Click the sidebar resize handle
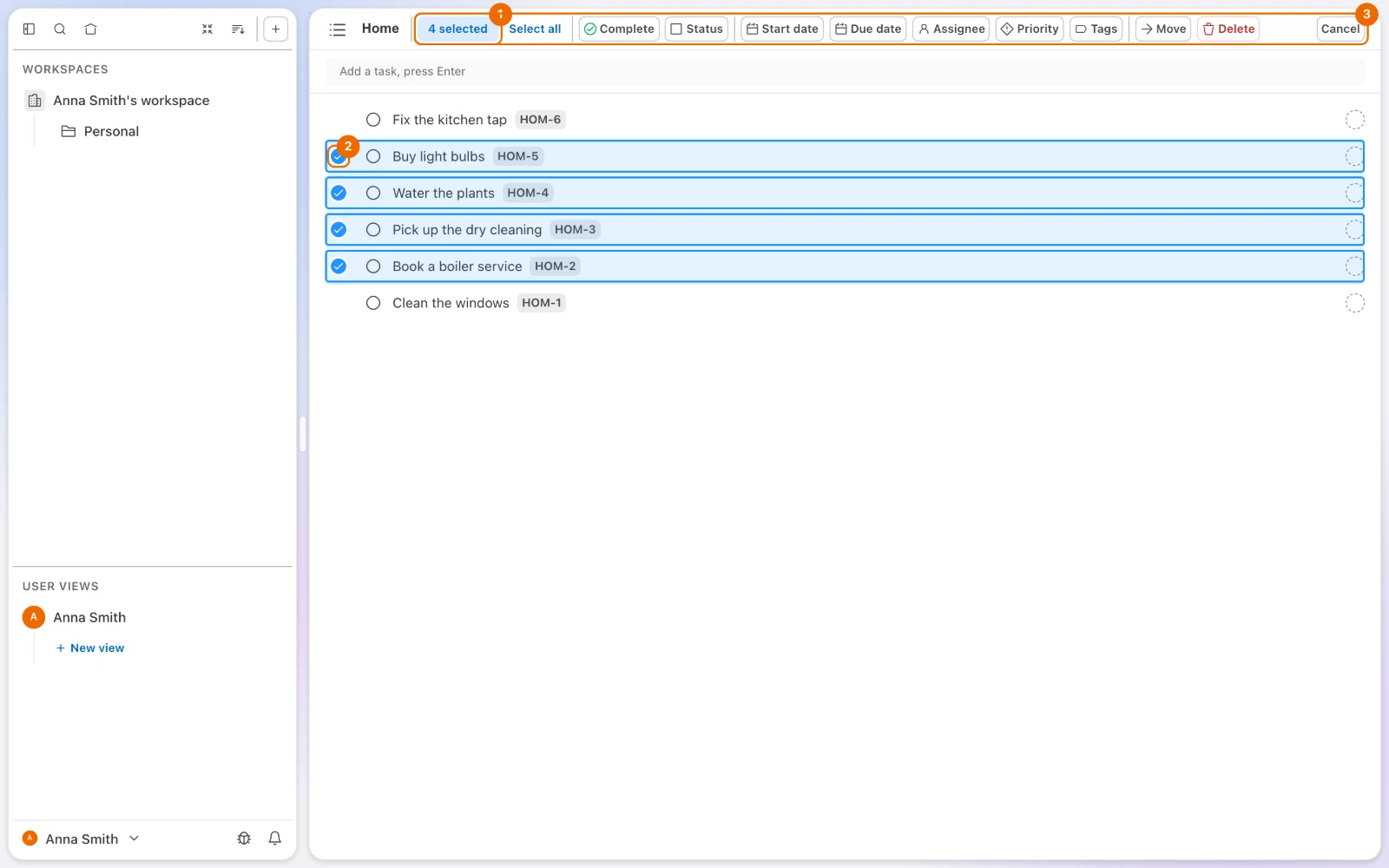 coord(302,434)
